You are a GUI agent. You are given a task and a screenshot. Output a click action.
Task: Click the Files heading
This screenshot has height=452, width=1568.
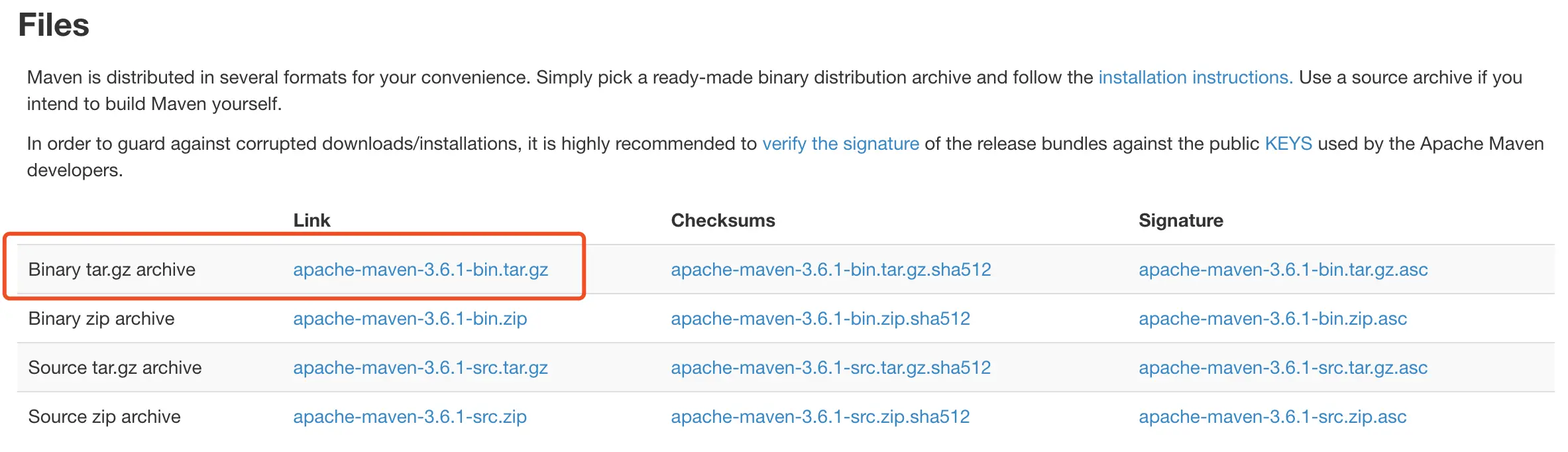[54, 25]
